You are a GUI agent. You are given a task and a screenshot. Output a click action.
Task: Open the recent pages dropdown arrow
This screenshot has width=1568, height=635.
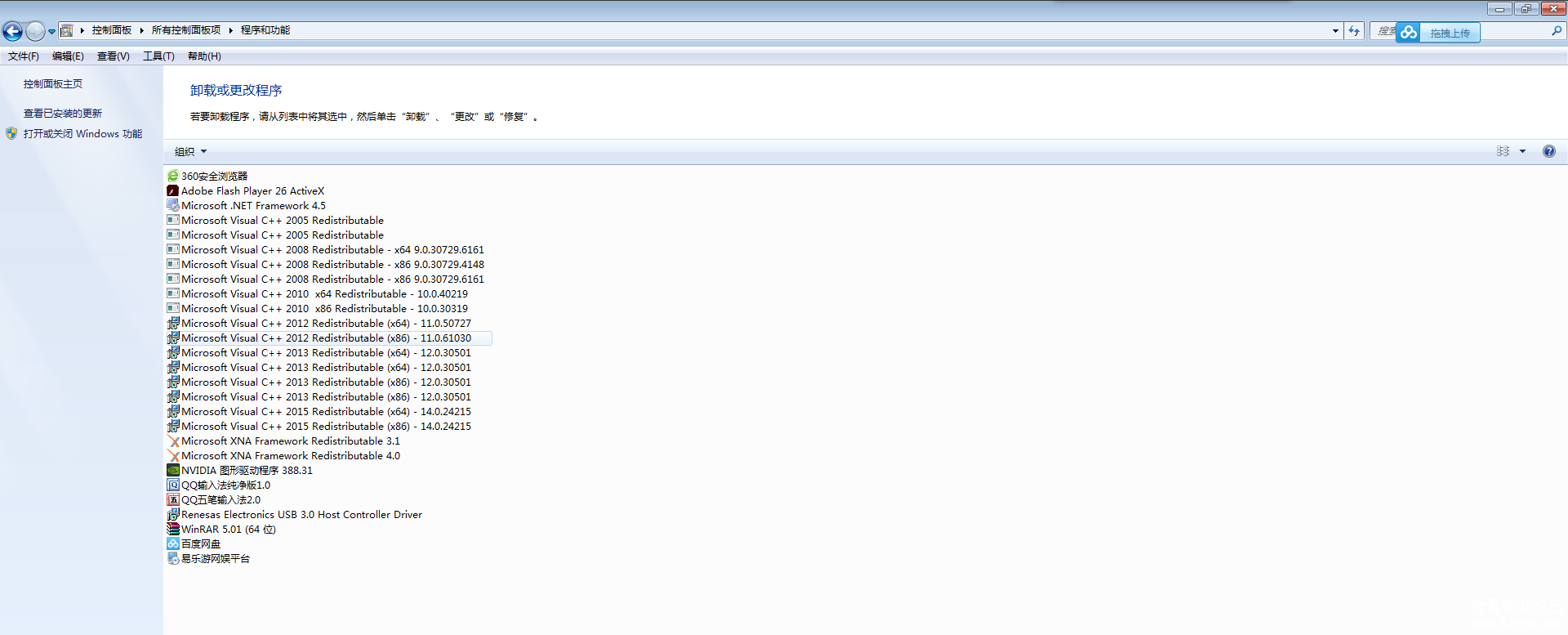tap(51, 32)
